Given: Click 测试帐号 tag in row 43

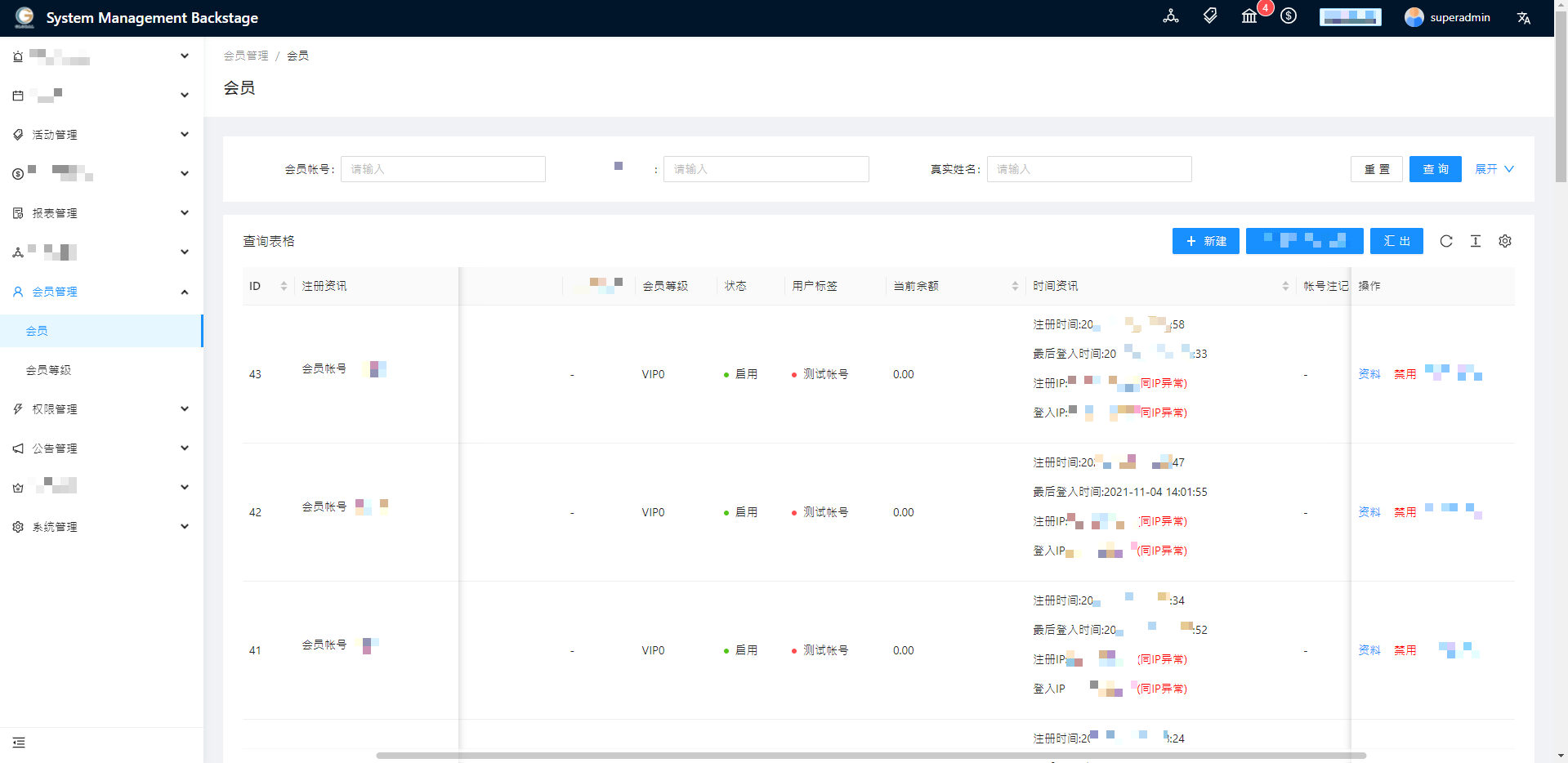Looking at the screenshot, I should point(825,374).
